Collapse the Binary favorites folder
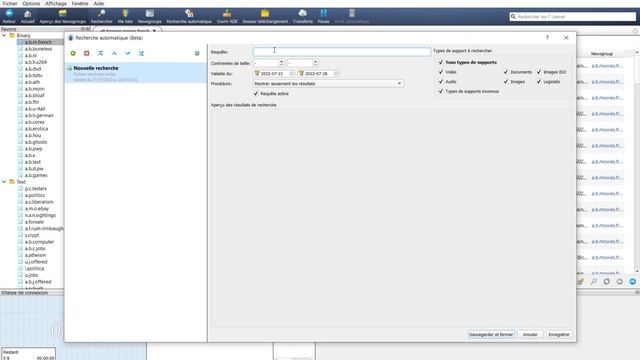 (x=4, y=36)
